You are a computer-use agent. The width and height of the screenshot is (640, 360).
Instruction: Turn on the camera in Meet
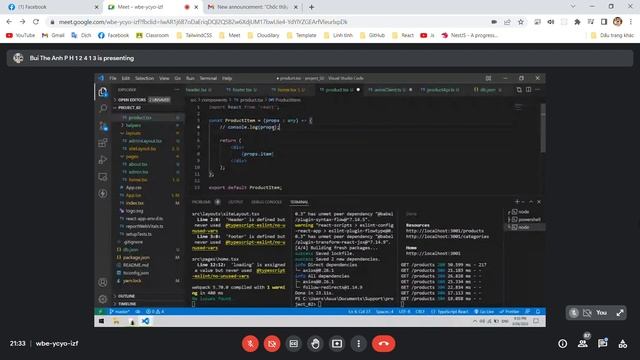tap(272, 344)
